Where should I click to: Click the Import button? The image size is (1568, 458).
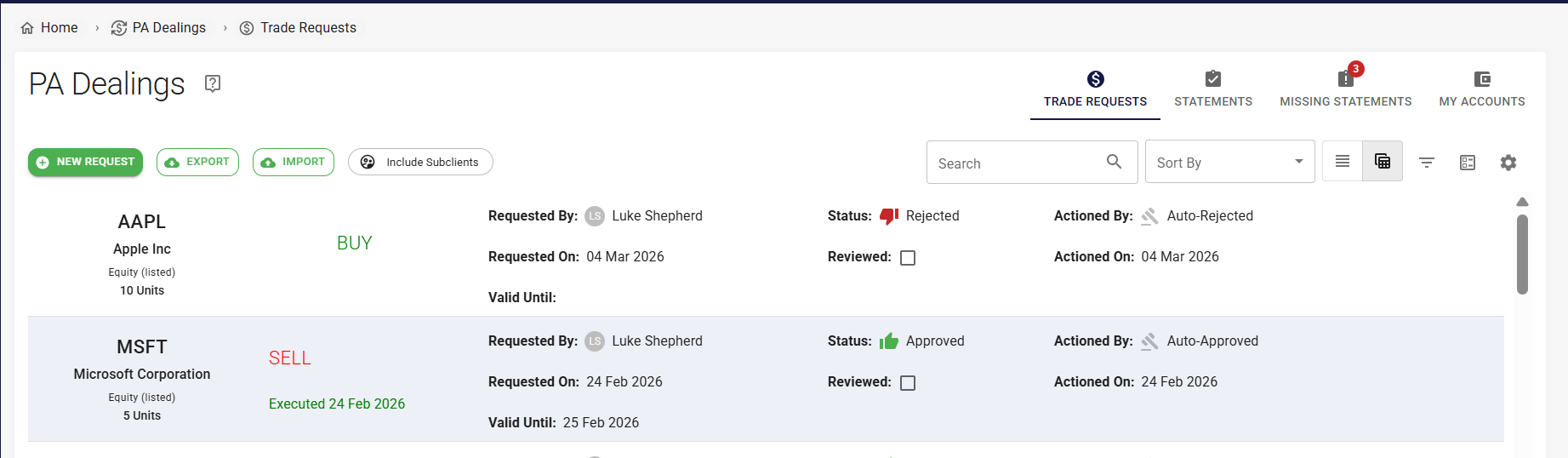[x=294, y=162]
